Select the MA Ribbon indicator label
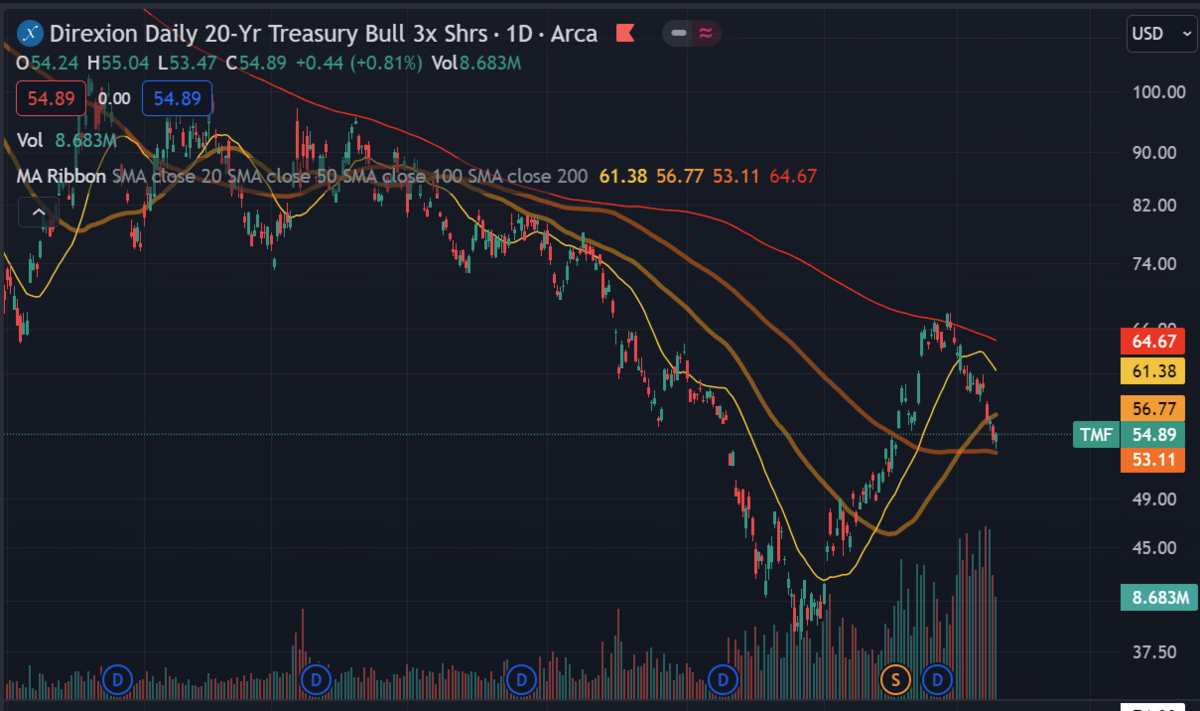This screenshot has width=1200, height=711. 61,177
